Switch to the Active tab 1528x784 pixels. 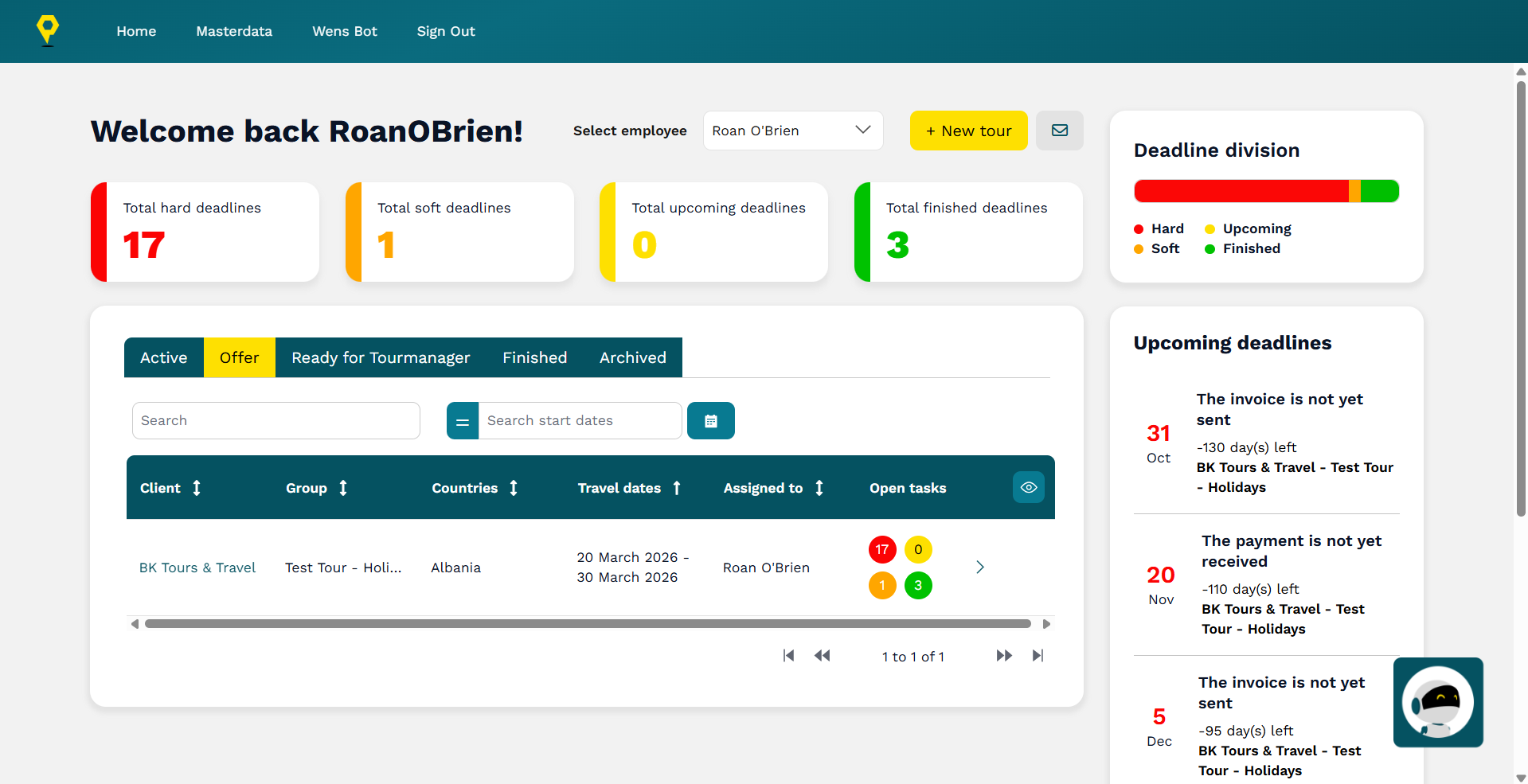(164, 357)
